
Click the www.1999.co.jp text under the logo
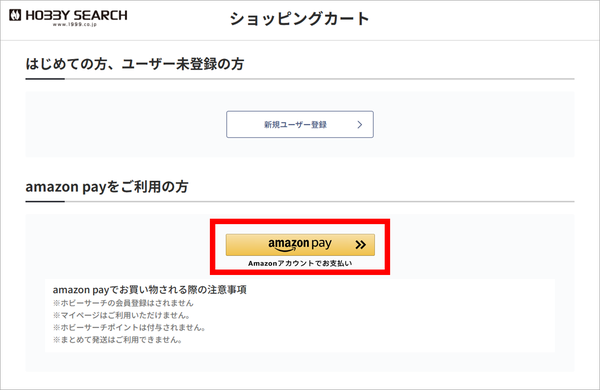point(75,24)
